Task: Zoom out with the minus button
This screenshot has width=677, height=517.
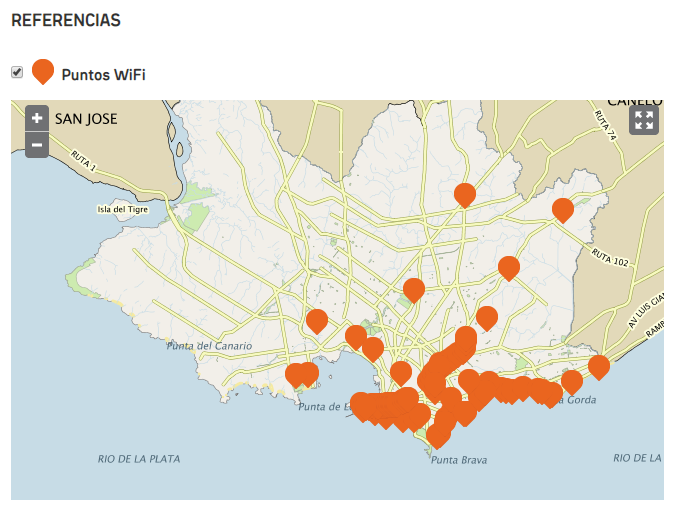Action: click(37, 144)
